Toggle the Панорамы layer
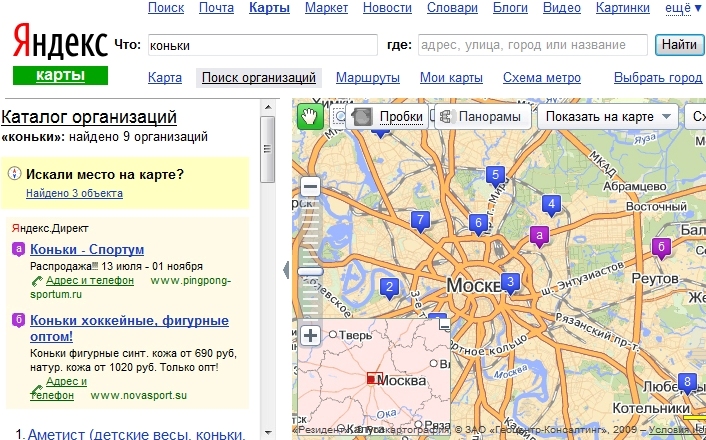The width and height of the screenshot is (706, 440). (x=483, y=117)
